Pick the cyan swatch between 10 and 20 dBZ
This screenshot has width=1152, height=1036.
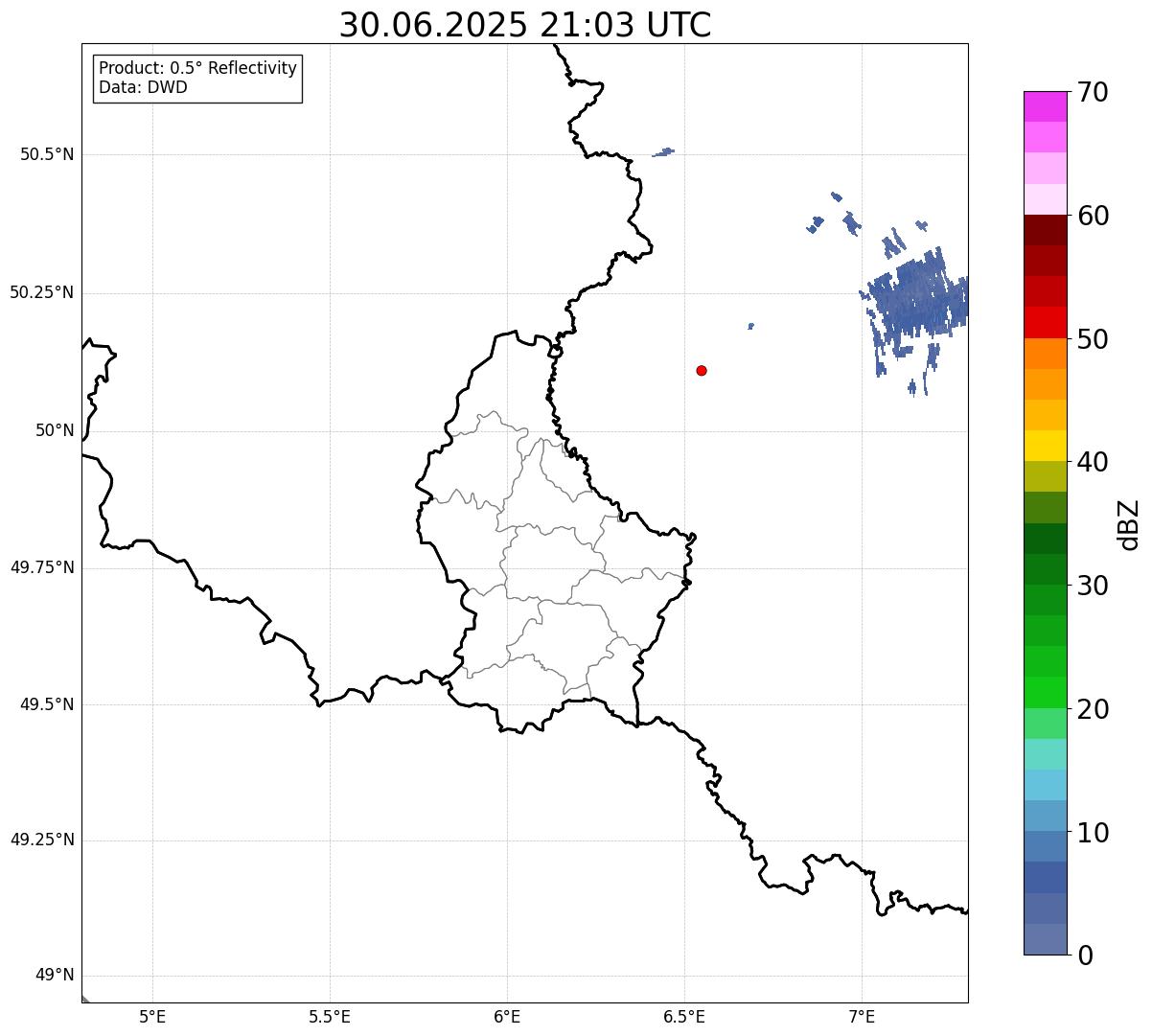[1046, 785]
